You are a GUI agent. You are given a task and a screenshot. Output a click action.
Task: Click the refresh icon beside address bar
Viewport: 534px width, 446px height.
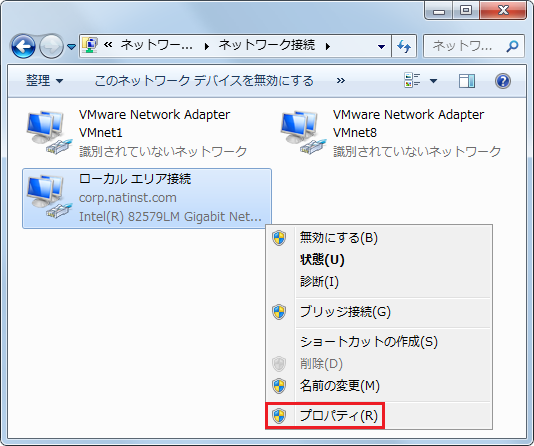(404, 46)
